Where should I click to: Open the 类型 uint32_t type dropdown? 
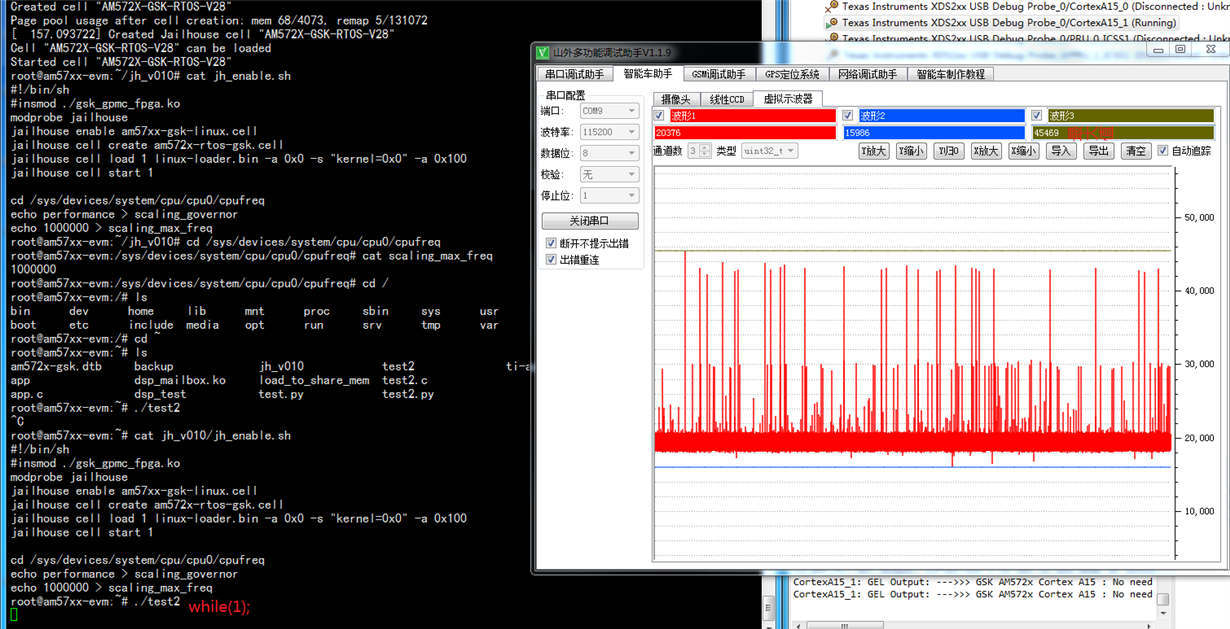click(769, 151)
